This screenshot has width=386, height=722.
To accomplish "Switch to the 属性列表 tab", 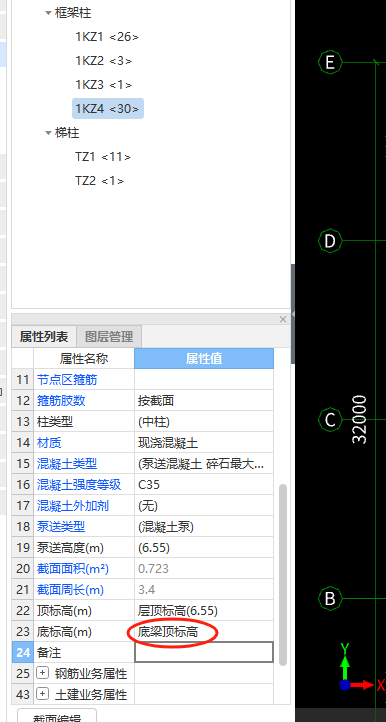I will point(44,337).
